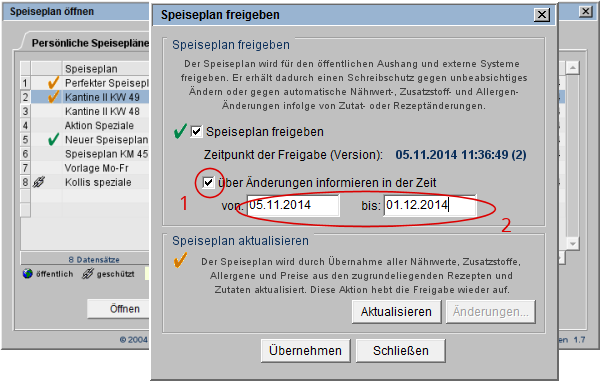
Task: Click the Aktualisieren button
Action: point(396,312)
